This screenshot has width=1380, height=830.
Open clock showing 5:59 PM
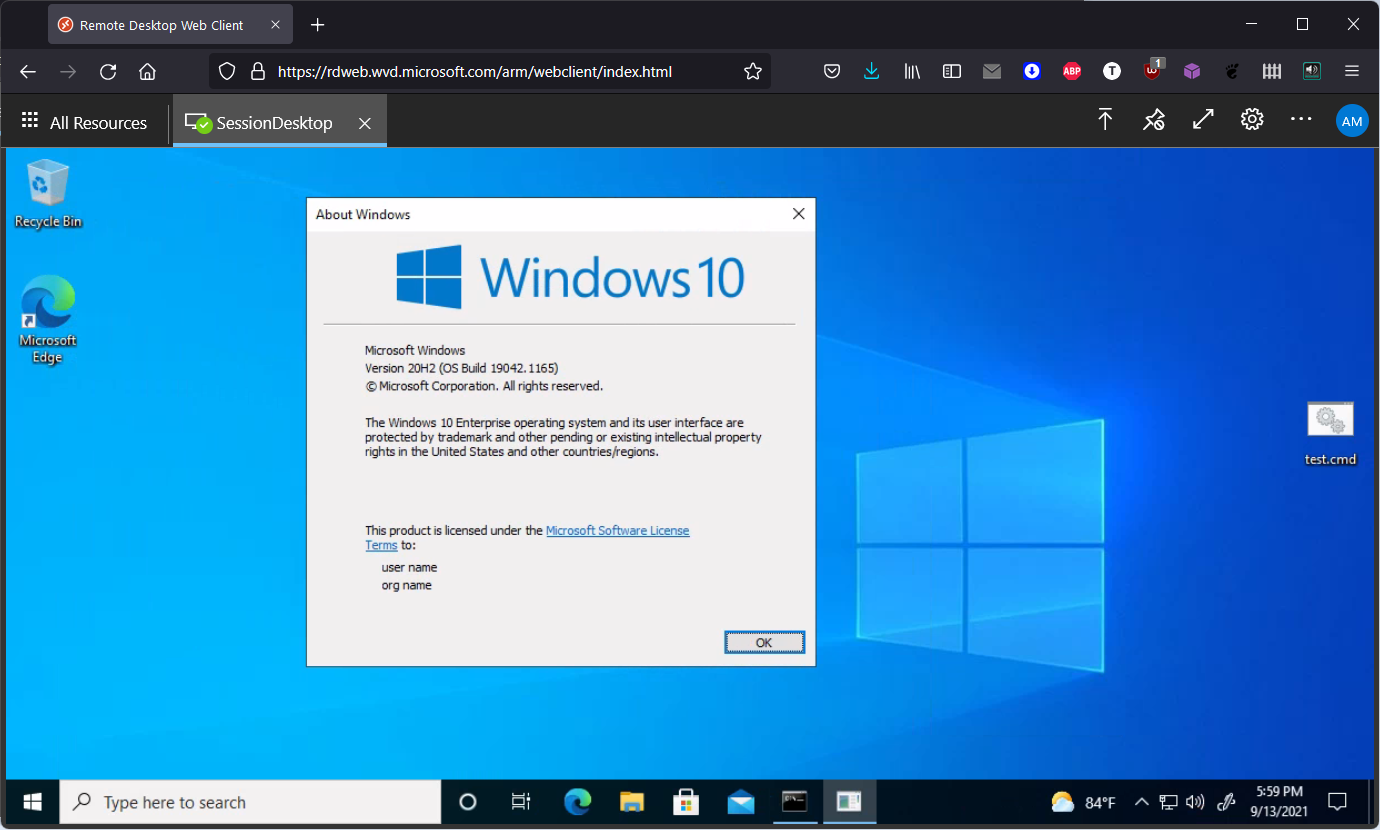coord(1278,802)
